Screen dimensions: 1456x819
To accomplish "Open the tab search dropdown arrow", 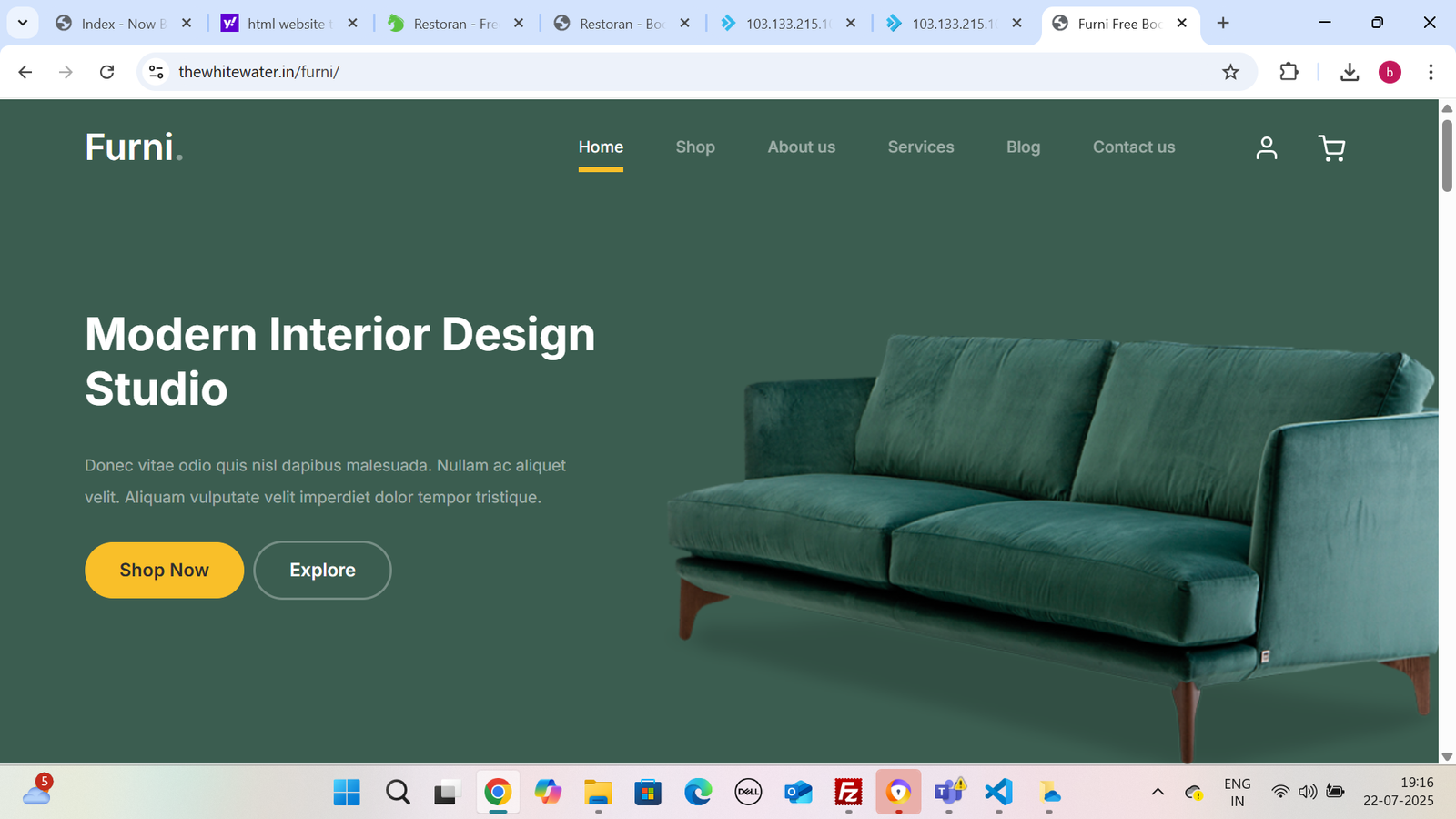I will pos(22,23).
